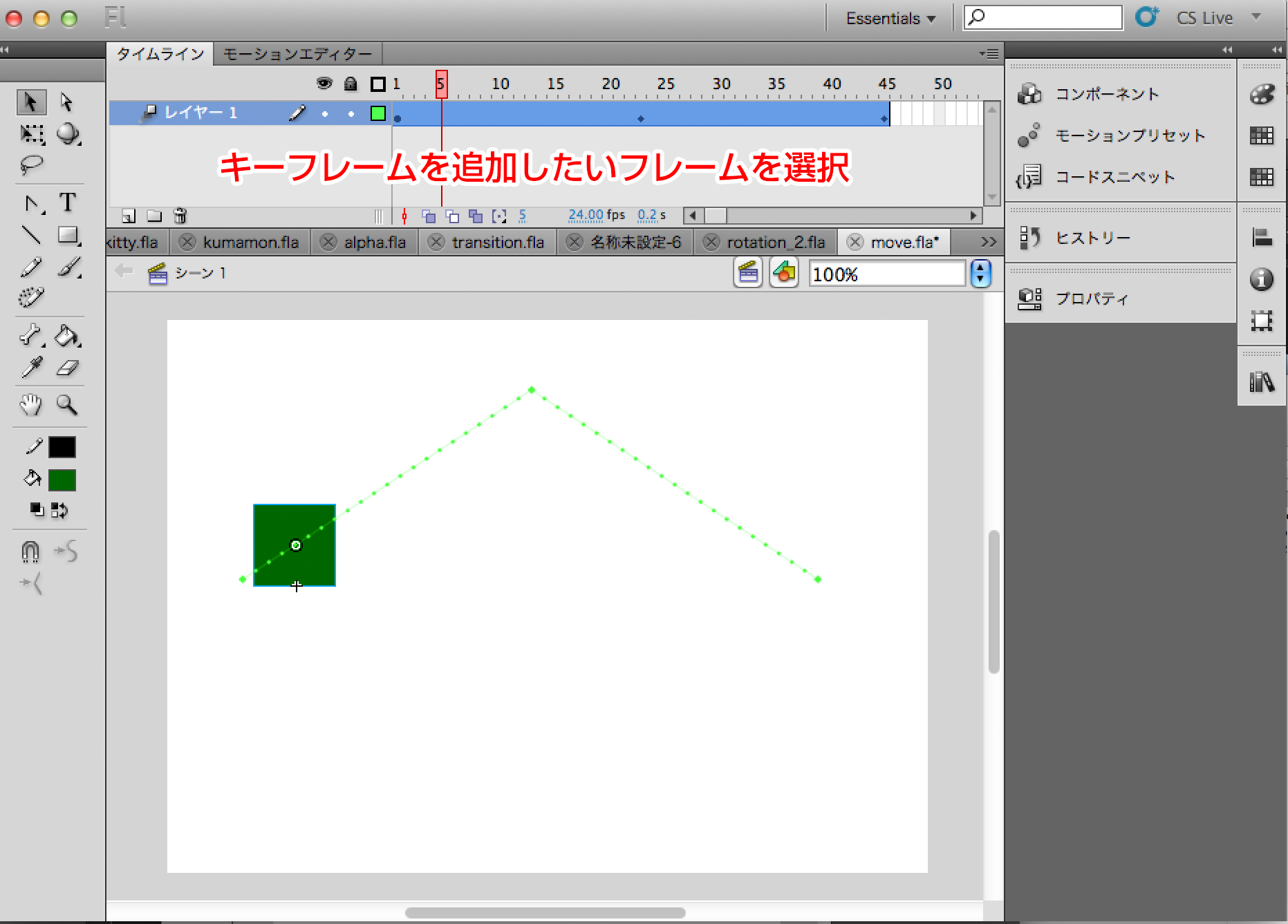
Task: Choose the Eraser tool
Action: [x=67, y=368]
